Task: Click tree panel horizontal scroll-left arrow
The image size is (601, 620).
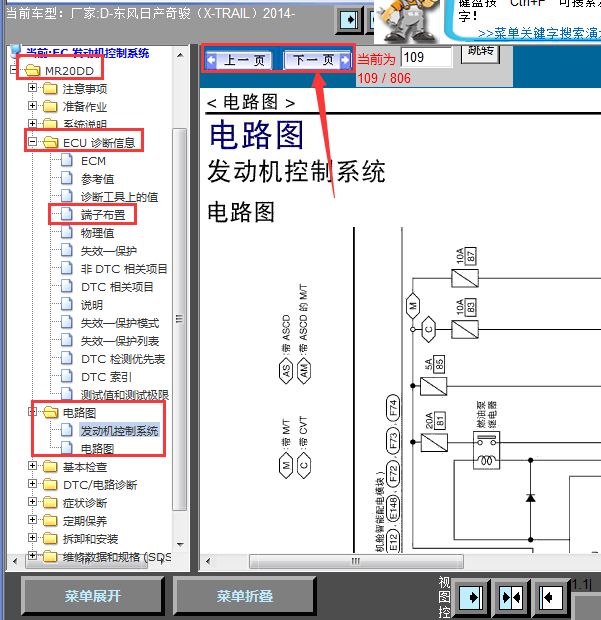Action: point(15,561)
